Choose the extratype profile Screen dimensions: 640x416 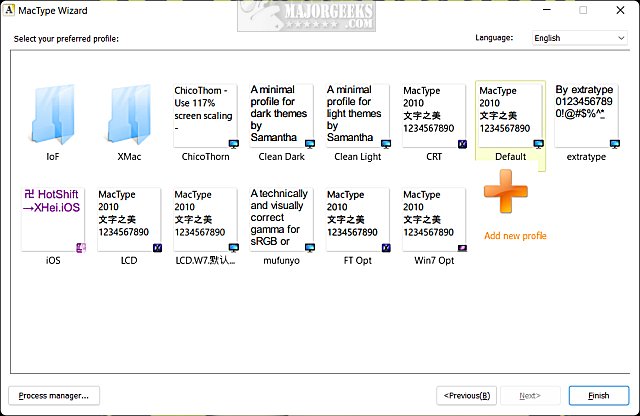(587, 116)
